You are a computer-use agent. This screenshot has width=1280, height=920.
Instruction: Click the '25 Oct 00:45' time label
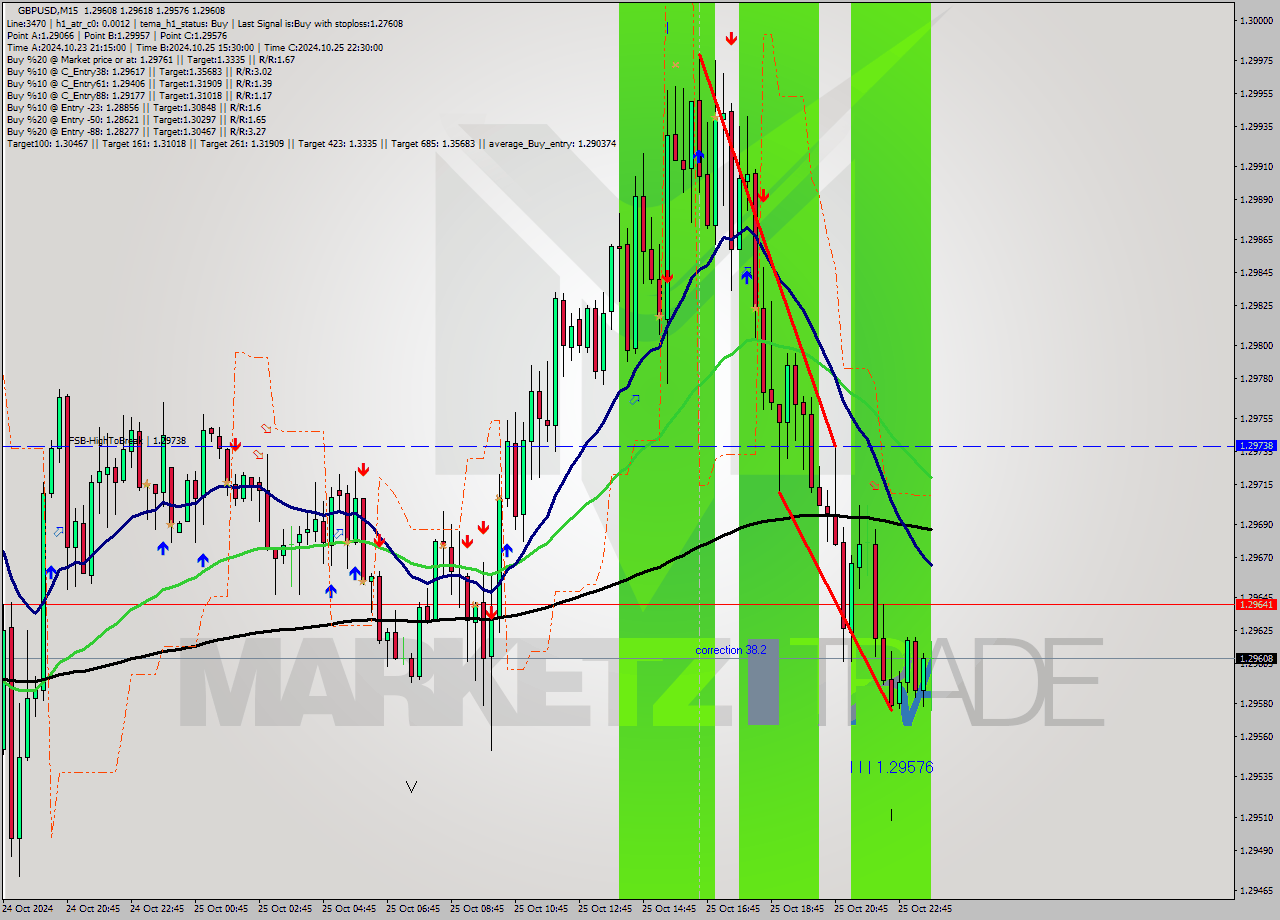pos(221,909)
